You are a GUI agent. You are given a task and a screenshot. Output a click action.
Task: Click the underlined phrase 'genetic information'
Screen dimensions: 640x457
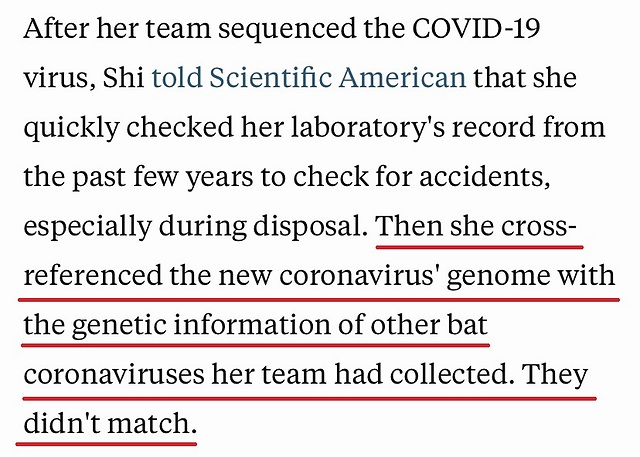pyautogui.click(x=201, y=326)
